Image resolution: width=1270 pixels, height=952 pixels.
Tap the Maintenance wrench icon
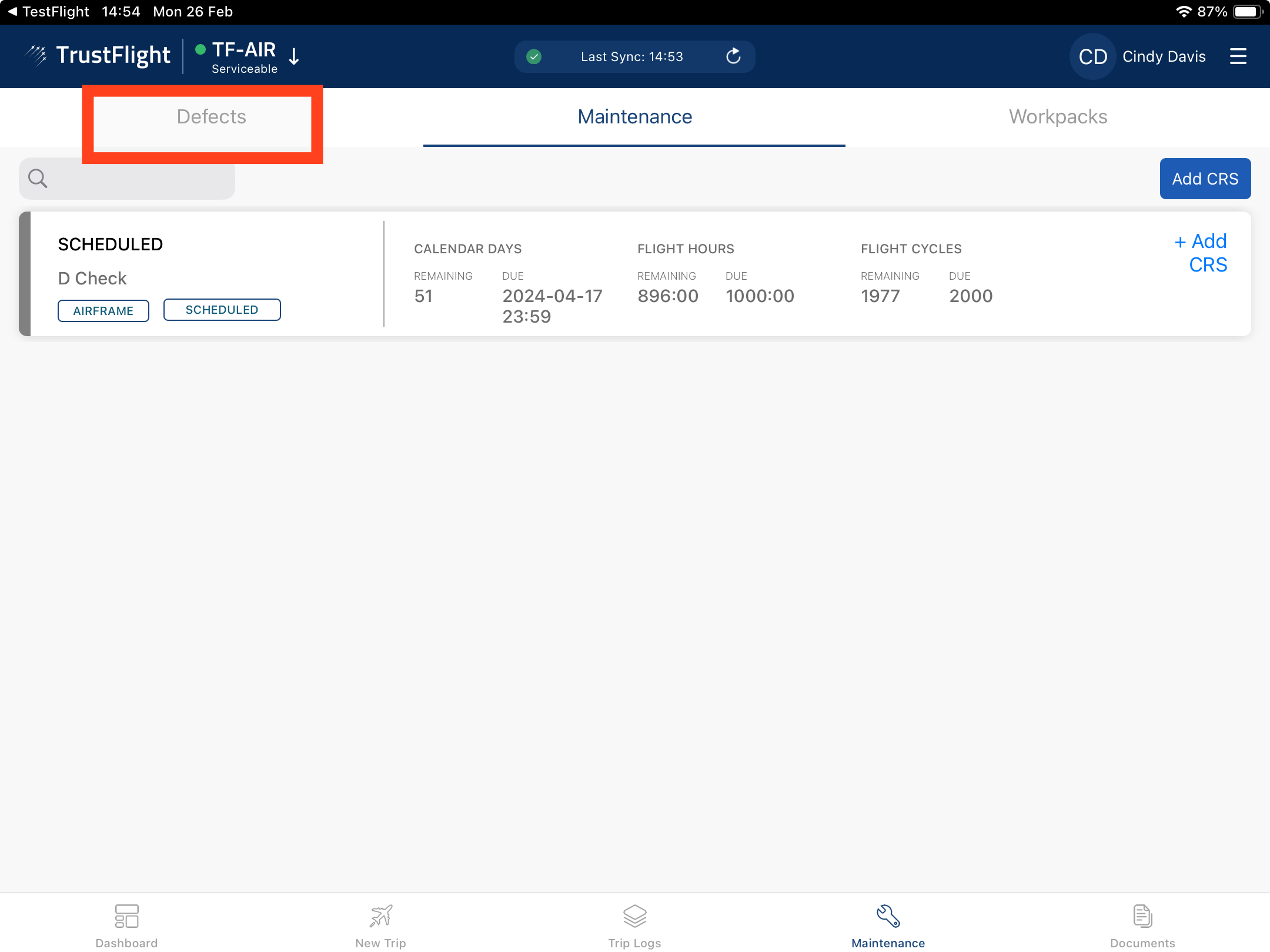[x=888, y=916]
